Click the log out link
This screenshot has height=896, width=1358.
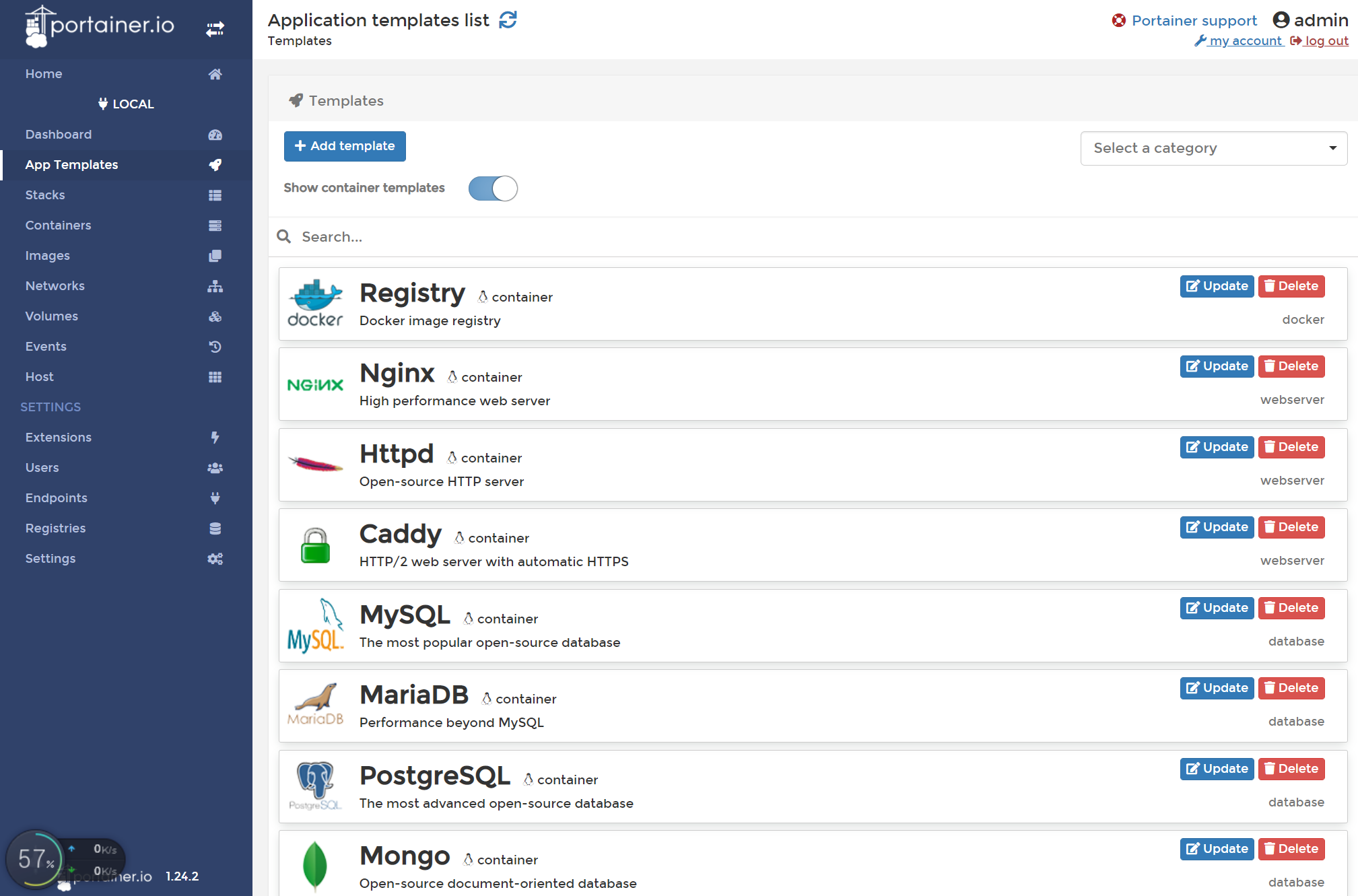(x=1325, y=41)
